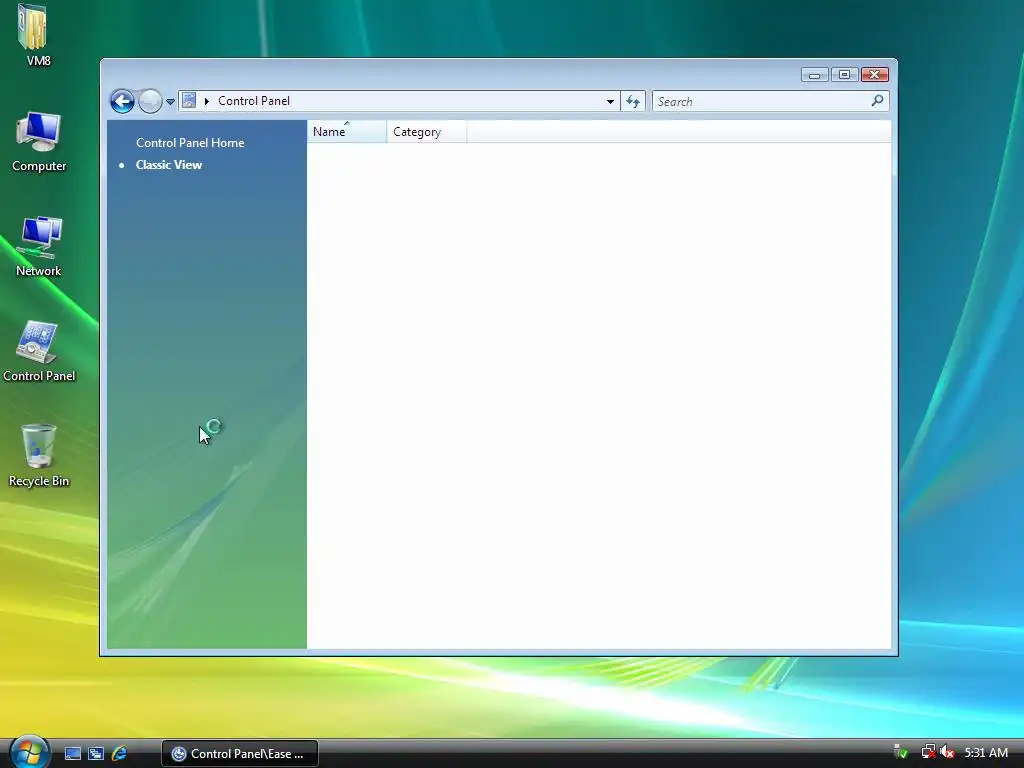1024x768 pixels.
Task: Click the network status tray icon
Action: (x=928, y=752)
